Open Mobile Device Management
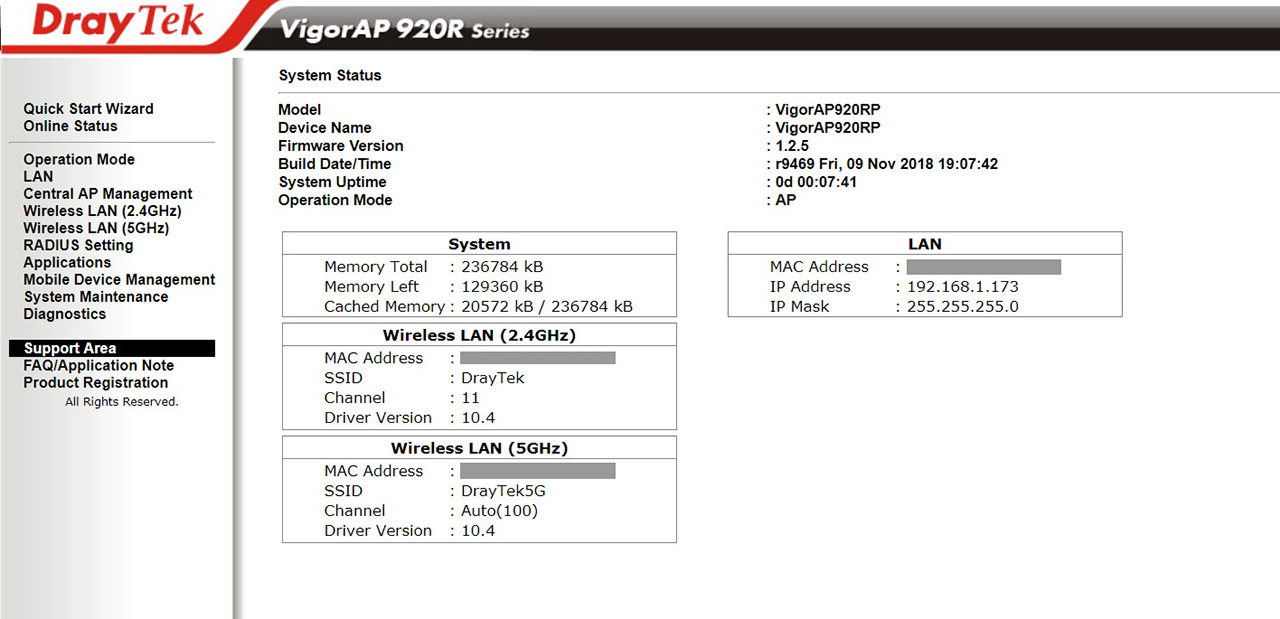This screenshot has width=1280, height=619. click(x=120, y=280)
